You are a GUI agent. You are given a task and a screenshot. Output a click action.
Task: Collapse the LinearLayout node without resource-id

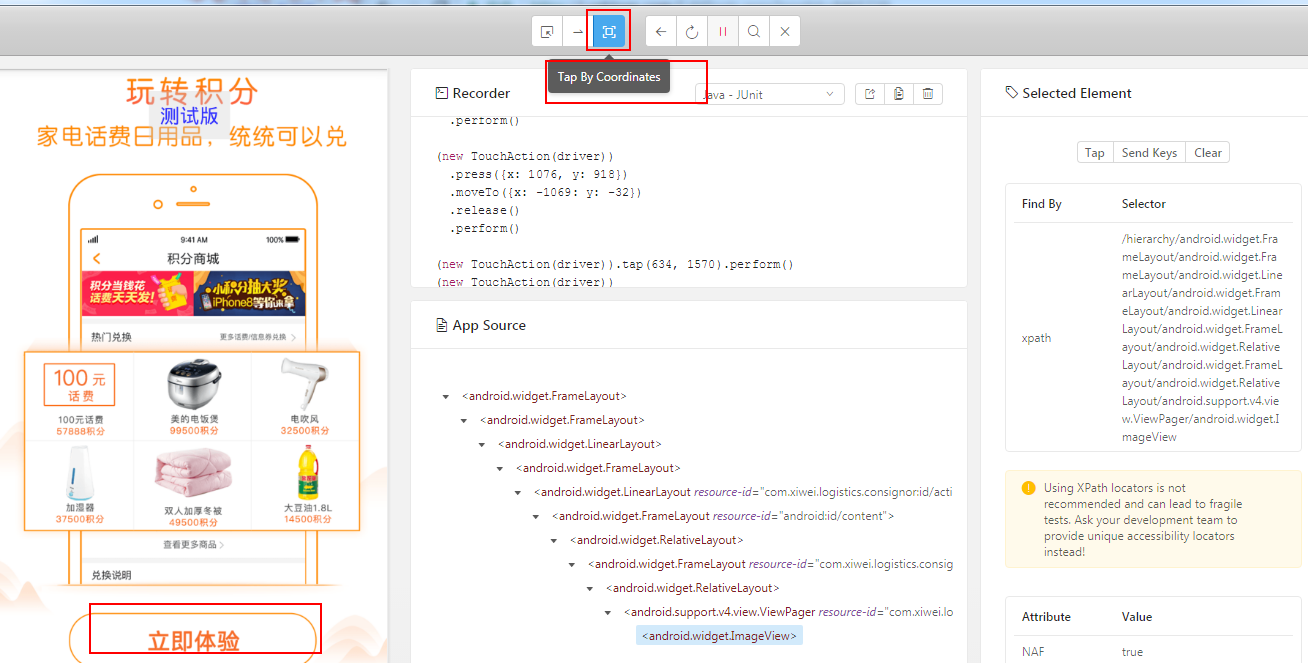click(x=482, y=445)
